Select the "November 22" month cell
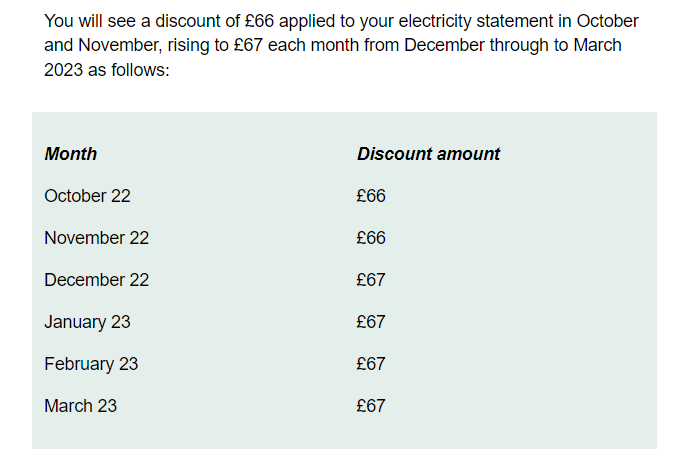The height and width of the screenshot is (464, 687). pyautogui.click(x=96, y=238)
